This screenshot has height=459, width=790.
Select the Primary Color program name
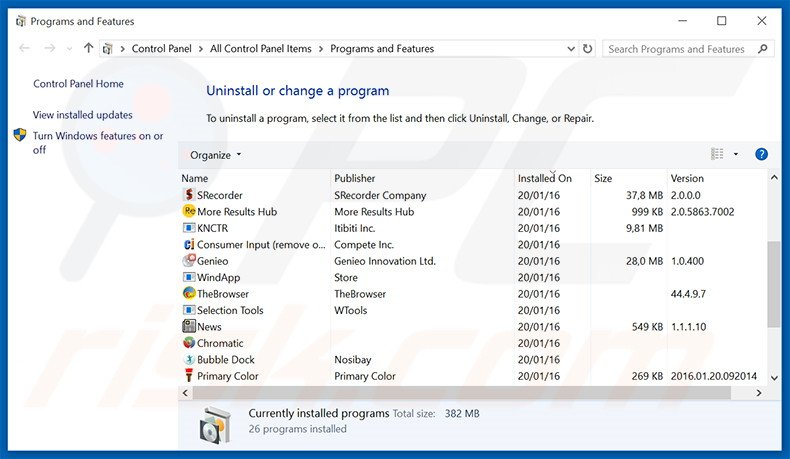pyautogui.click(x=228, y=376)
